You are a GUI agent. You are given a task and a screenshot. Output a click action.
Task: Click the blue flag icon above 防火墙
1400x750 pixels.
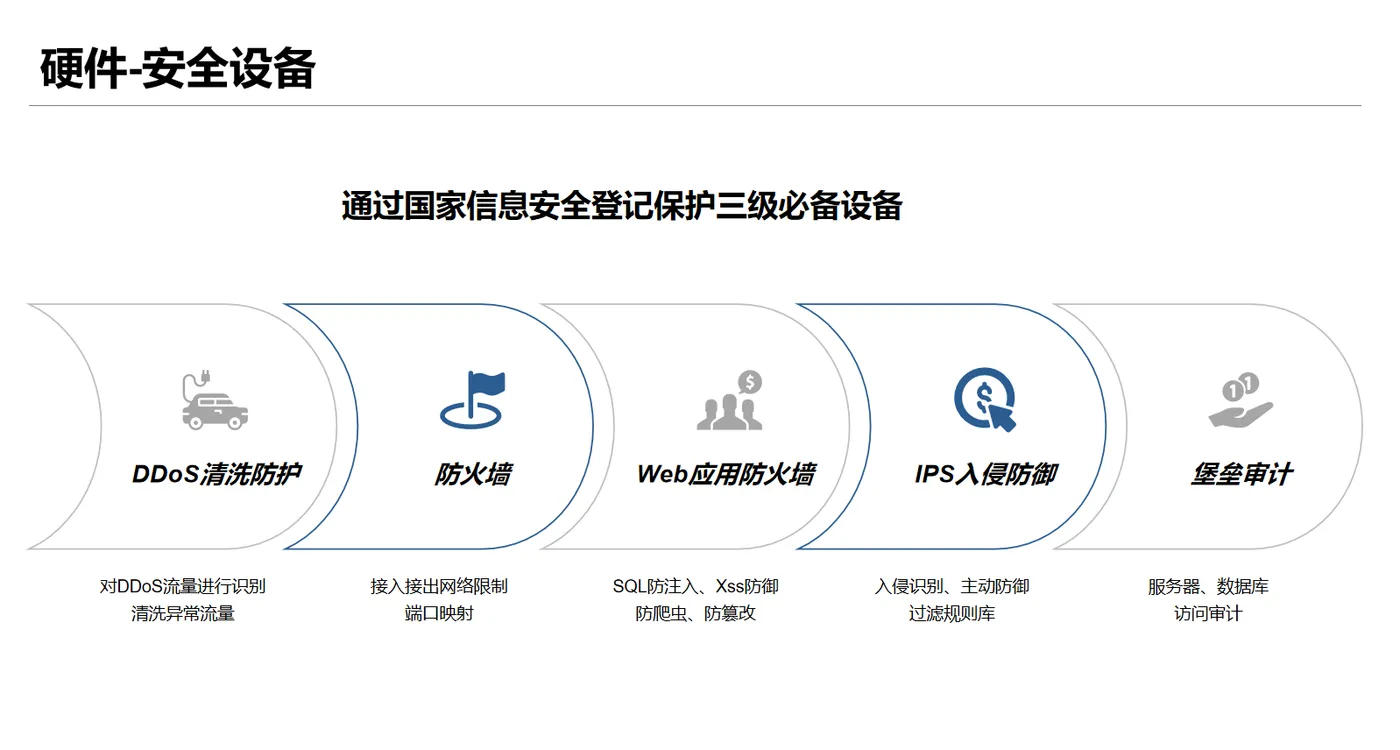tap(473, 400)
